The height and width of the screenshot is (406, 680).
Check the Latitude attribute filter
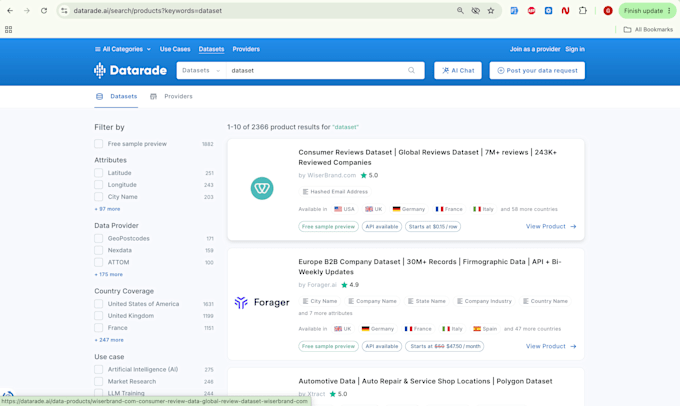tap(98, 173)
